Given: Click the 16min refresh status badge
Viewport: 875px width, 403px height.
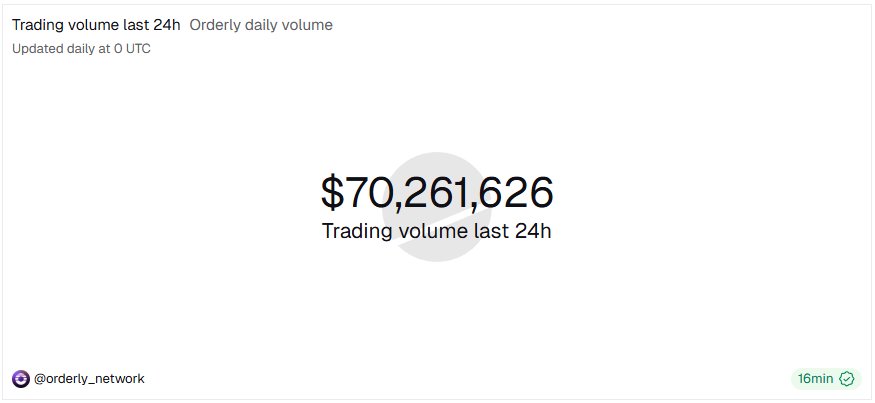Looking at the screenshot, I should 825,379.
